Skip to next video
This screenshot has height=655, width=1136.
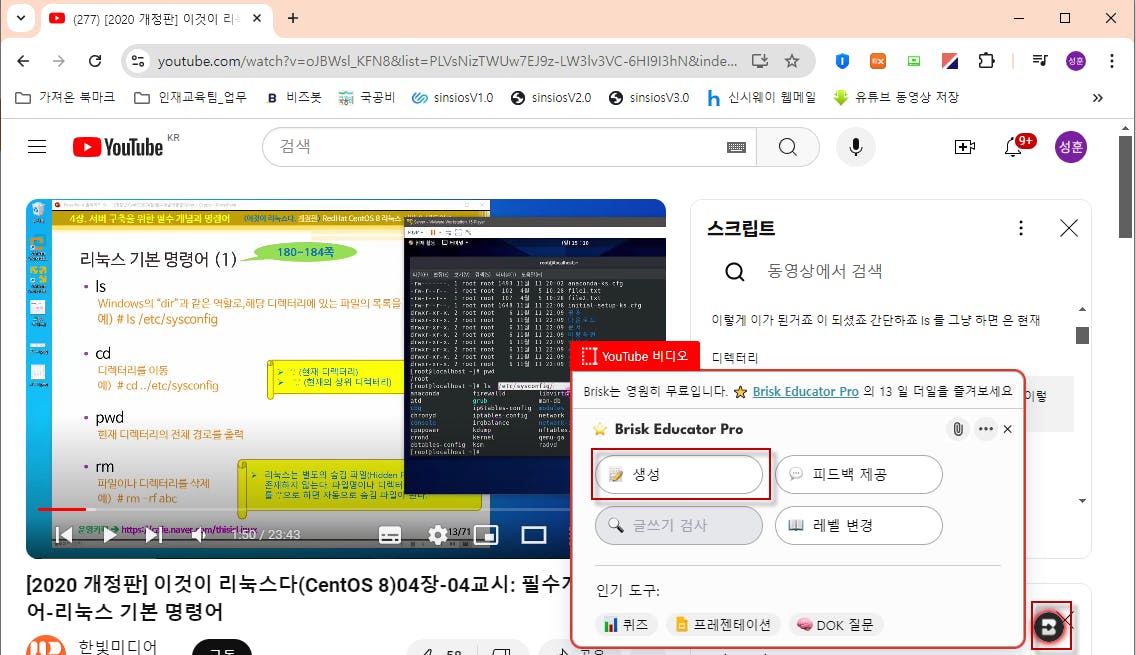153,535
